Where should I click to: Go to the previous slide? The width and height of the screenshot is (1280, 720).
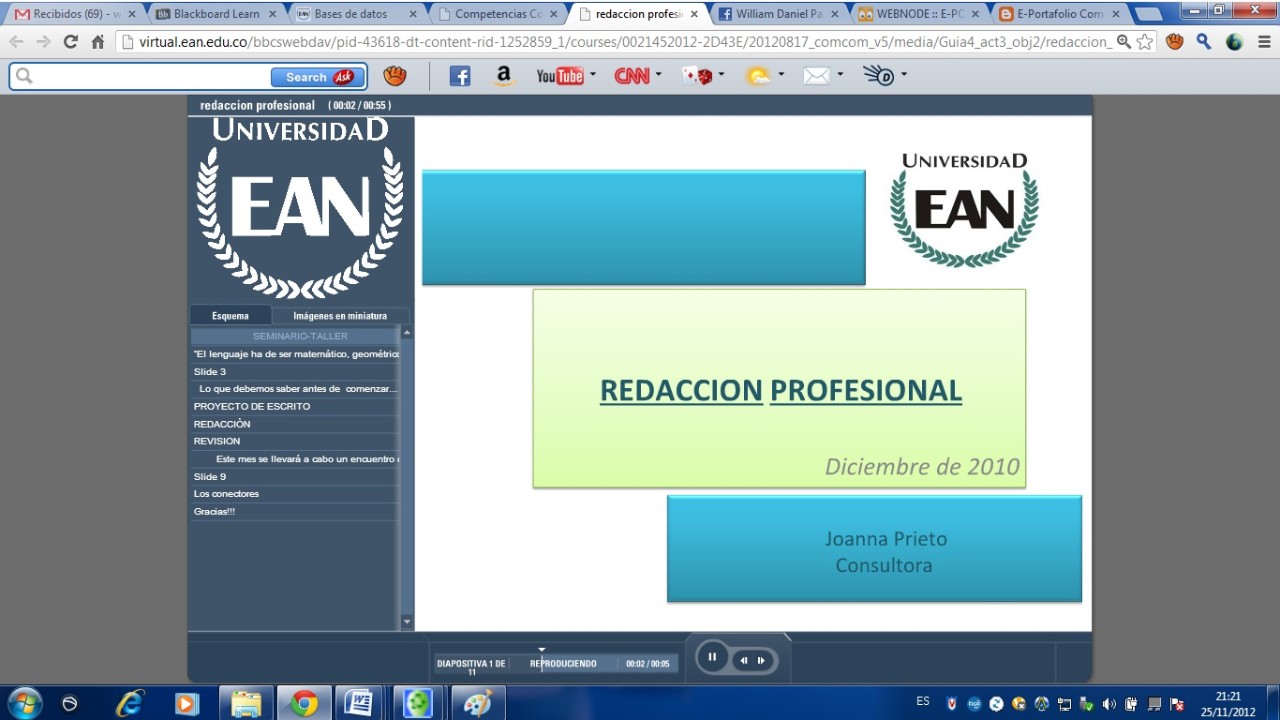click(x=743, y=661)
